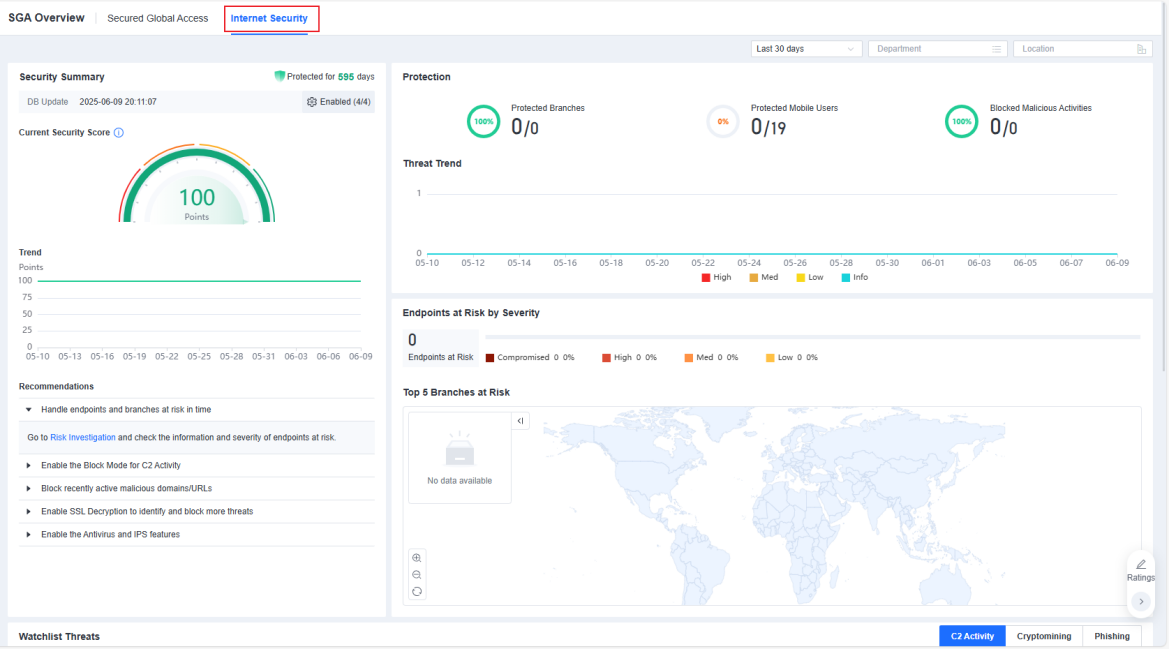Zoom out on the branches map
This screenshot has height=649, width=1169.
pos(417,575)
